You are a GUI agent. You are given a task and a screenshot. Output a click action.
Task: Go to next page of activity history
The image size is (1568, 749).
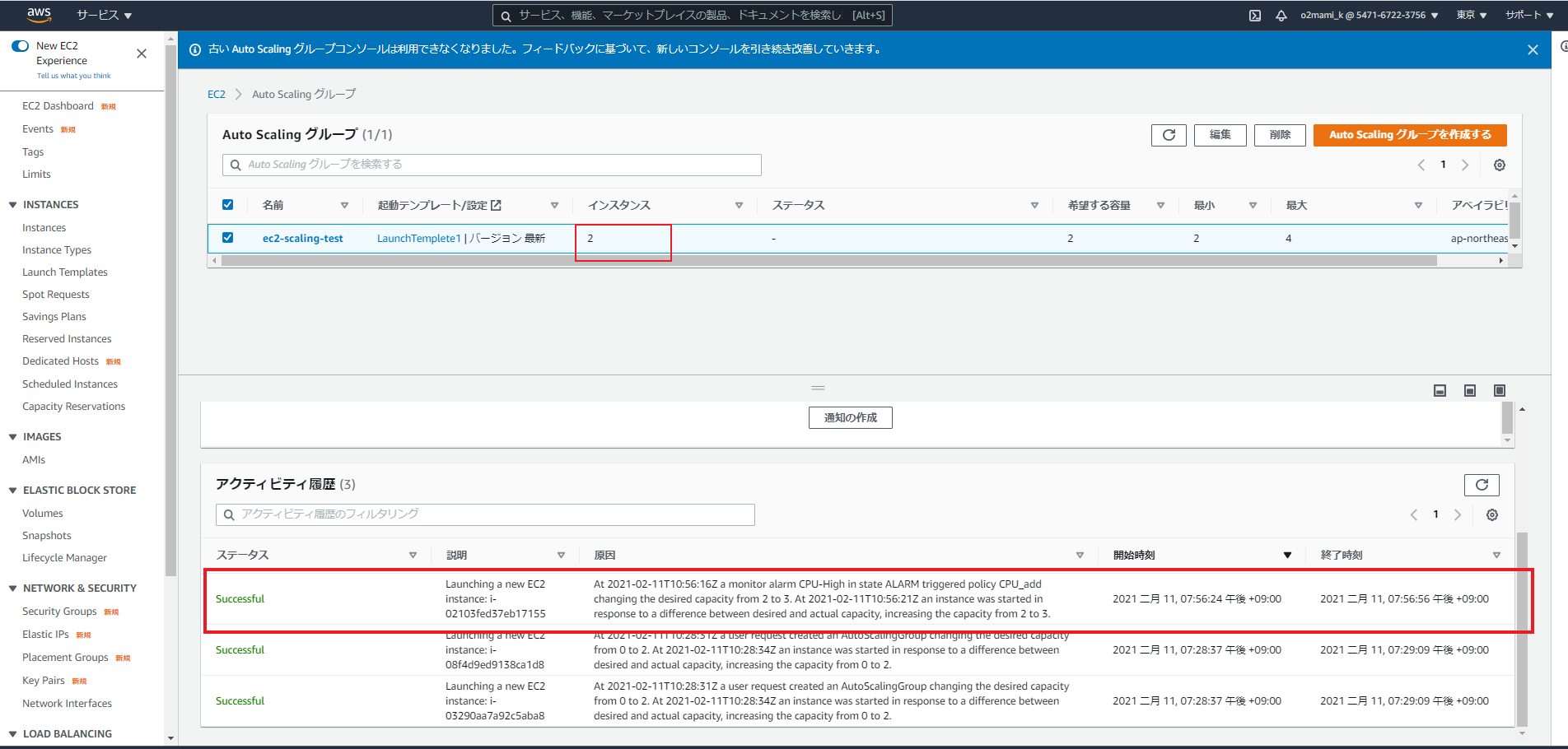tap(1458, 515)
